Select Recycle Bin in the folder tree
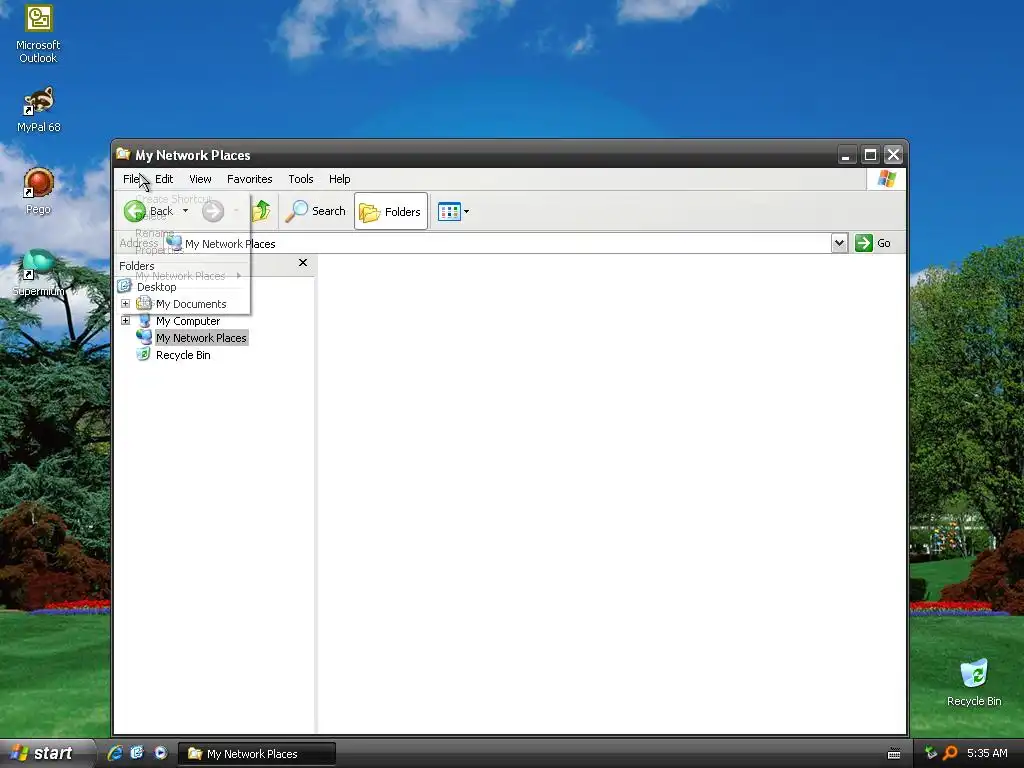Screen dimensions: 1024x768 [x=183, y=355]
